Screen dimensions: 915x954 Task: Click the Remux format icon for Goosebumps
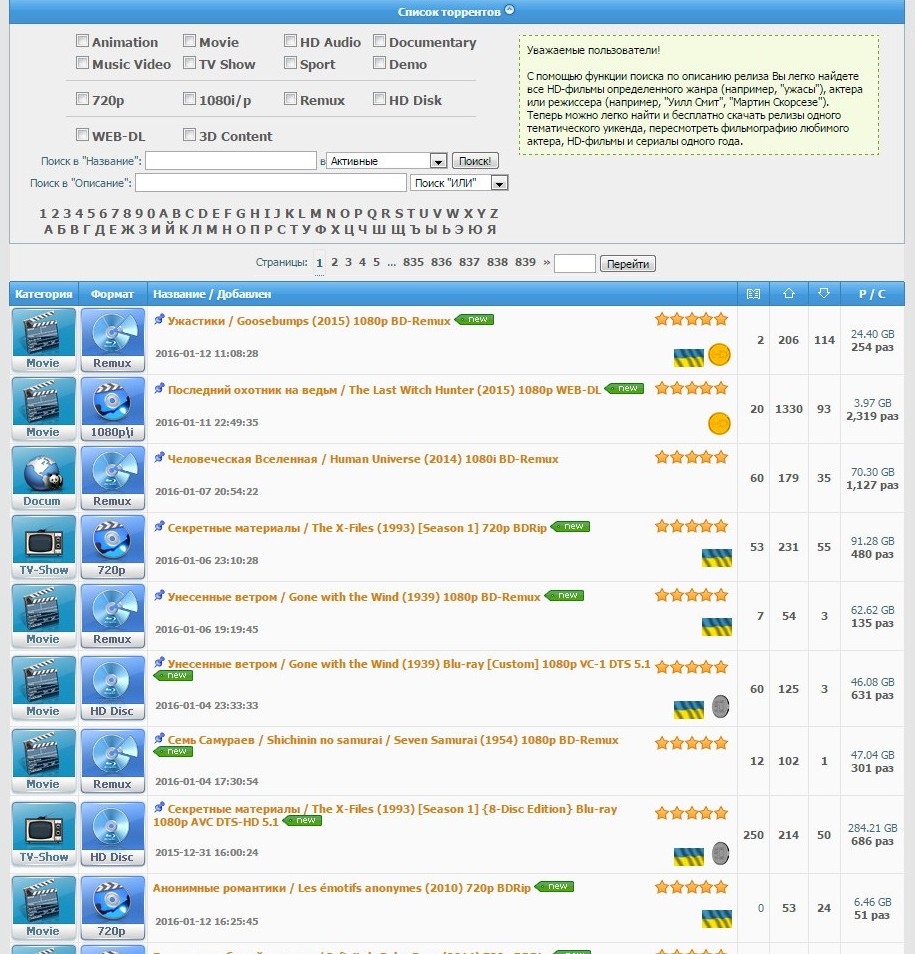coord(112,339)
